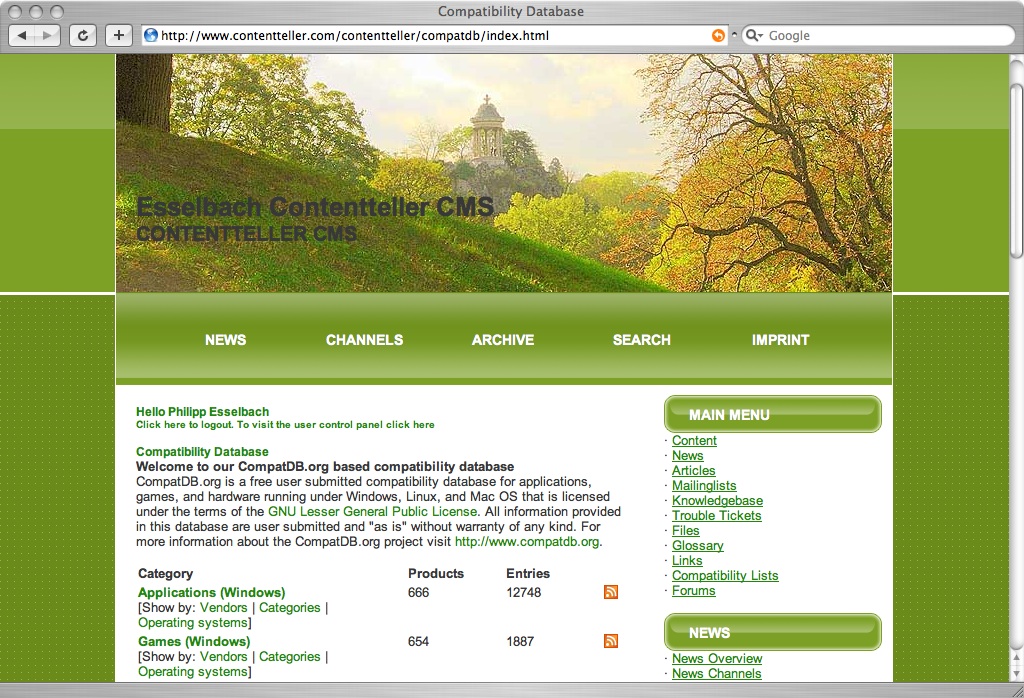This screenshot has width=1024, height=698.
Task: Open the Applications (Windows) category
Action: coord(212,593)
